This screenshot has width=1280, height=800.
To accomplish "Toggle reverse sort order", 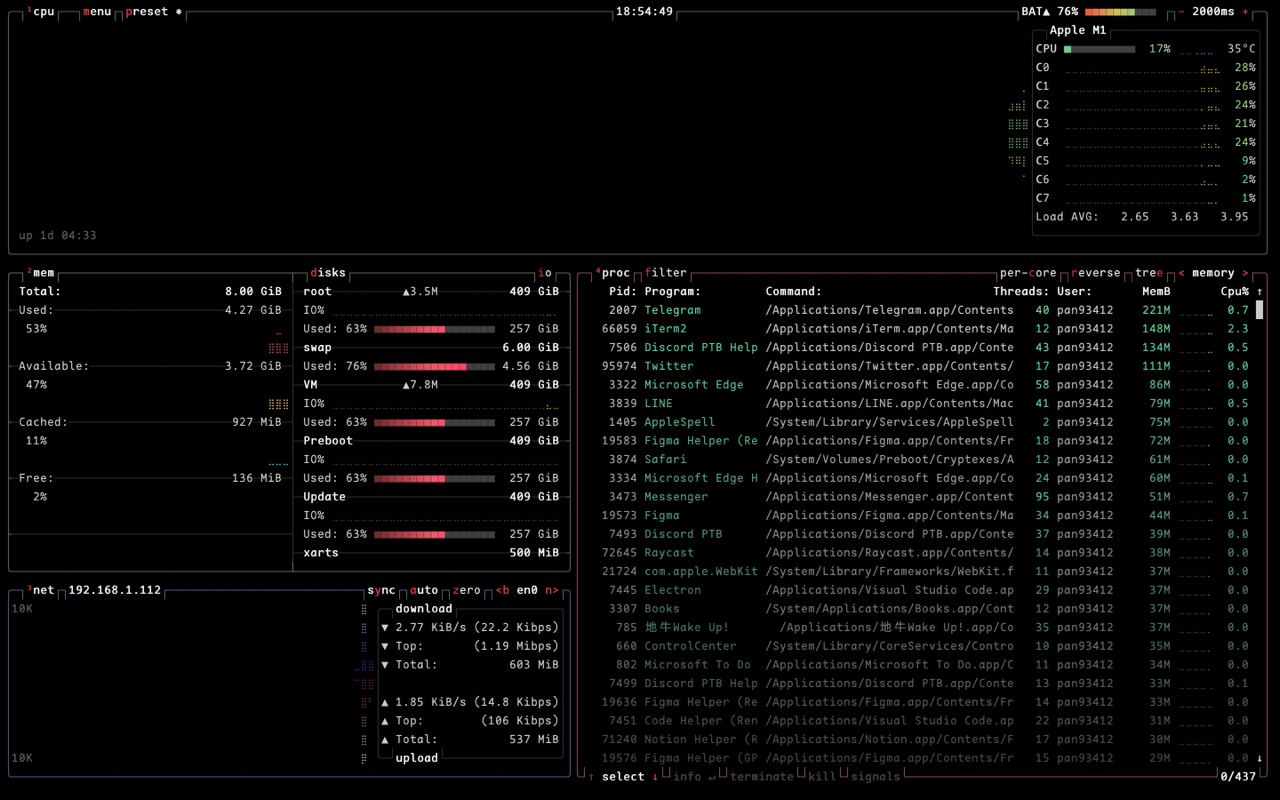I will [1096, 273].
